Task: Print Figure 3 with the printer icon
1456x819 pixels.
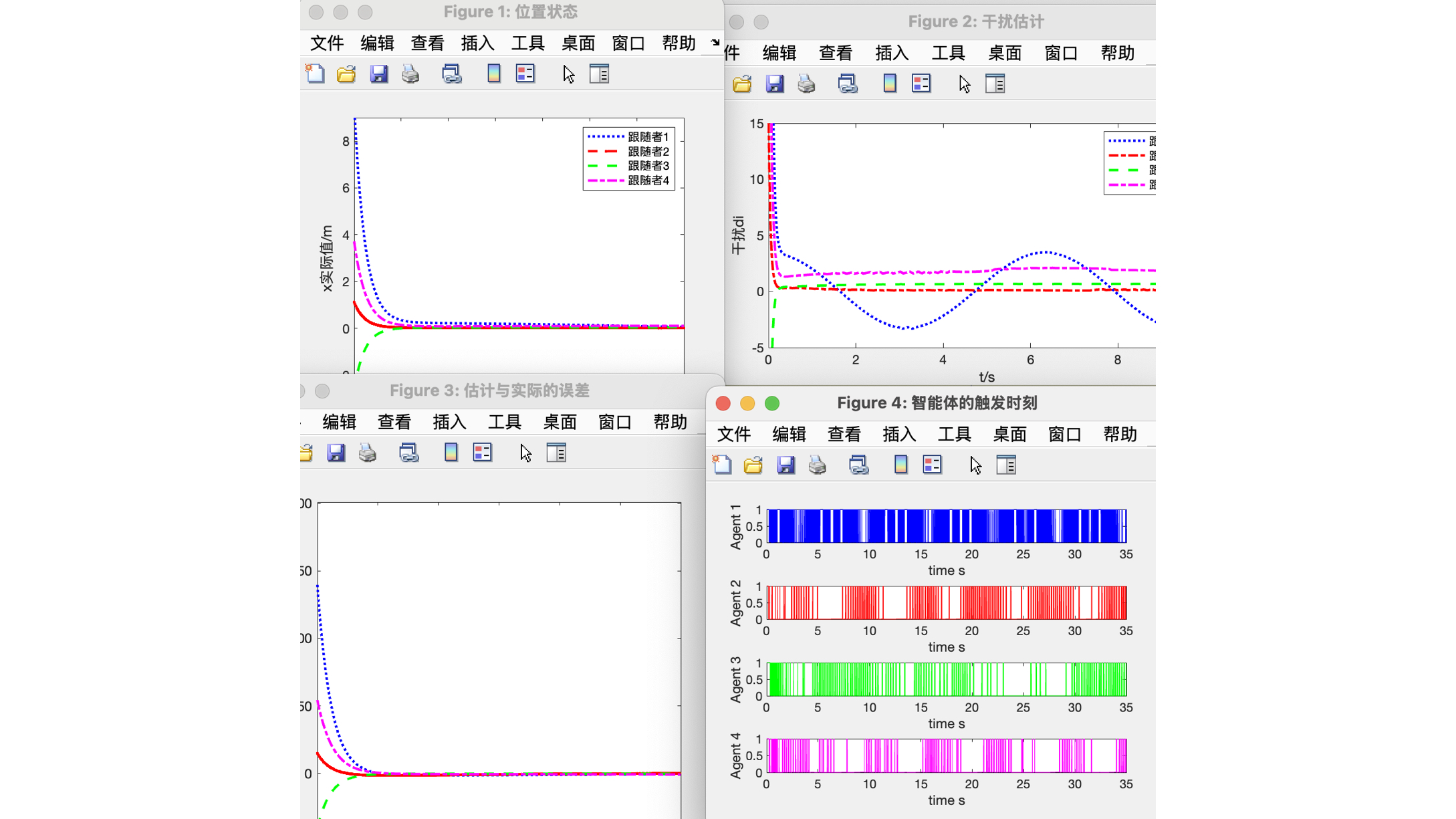Action: [x=368, y=453]
